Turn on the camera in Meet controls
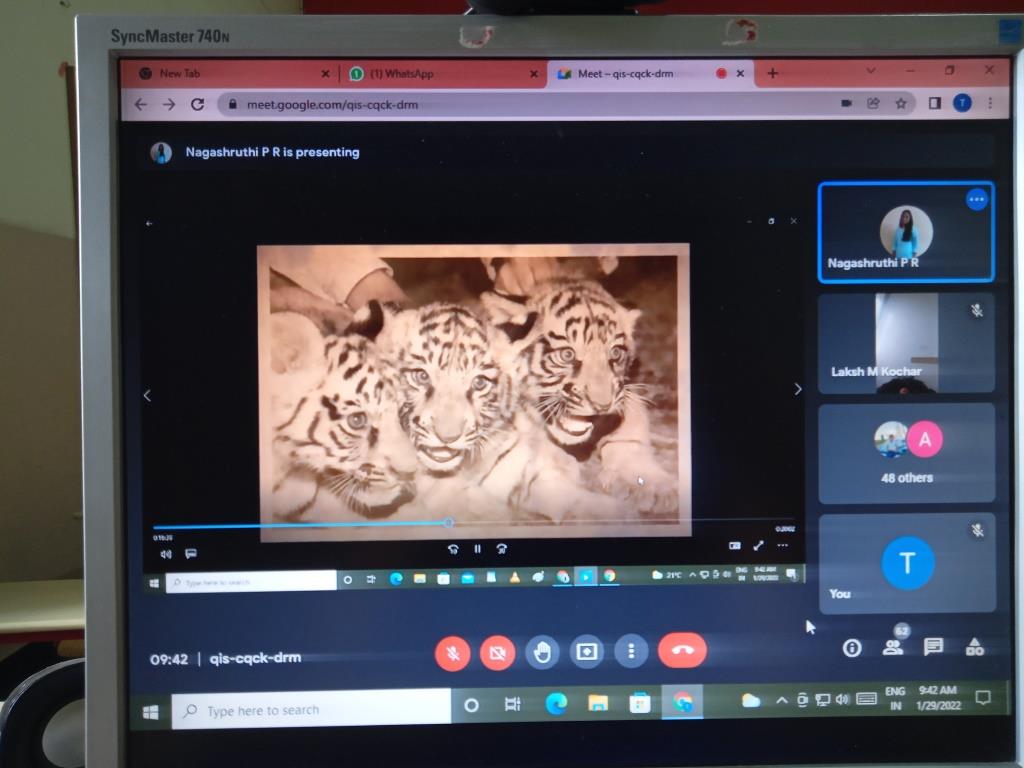This screenshot has height=768, width=1024. [498, 652]
